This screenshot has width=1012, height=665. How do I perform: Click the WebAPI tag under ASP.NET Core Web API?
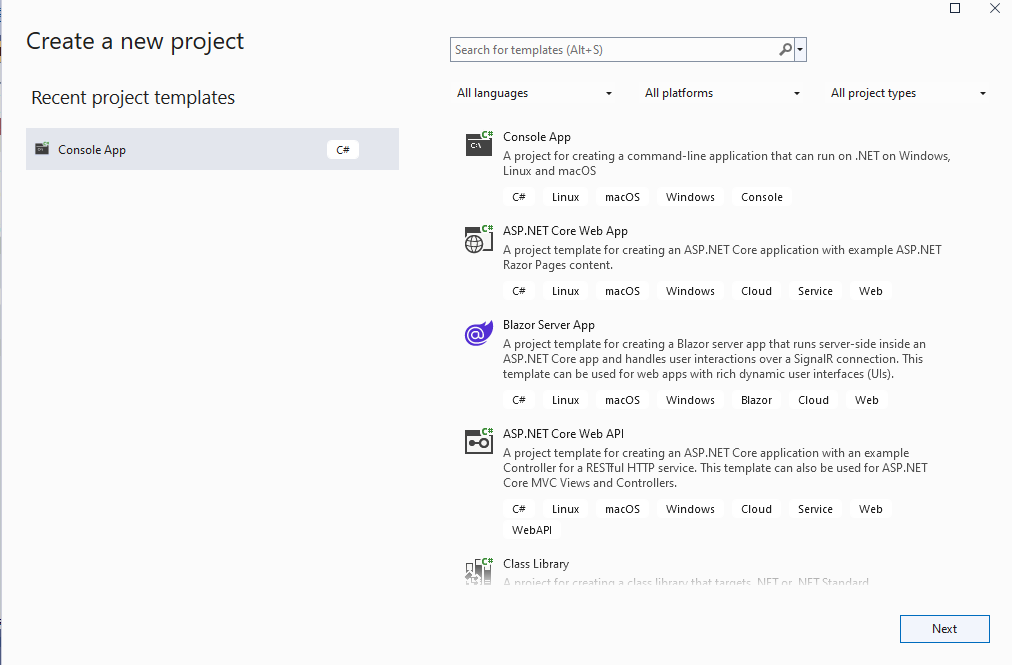(531, 529)
